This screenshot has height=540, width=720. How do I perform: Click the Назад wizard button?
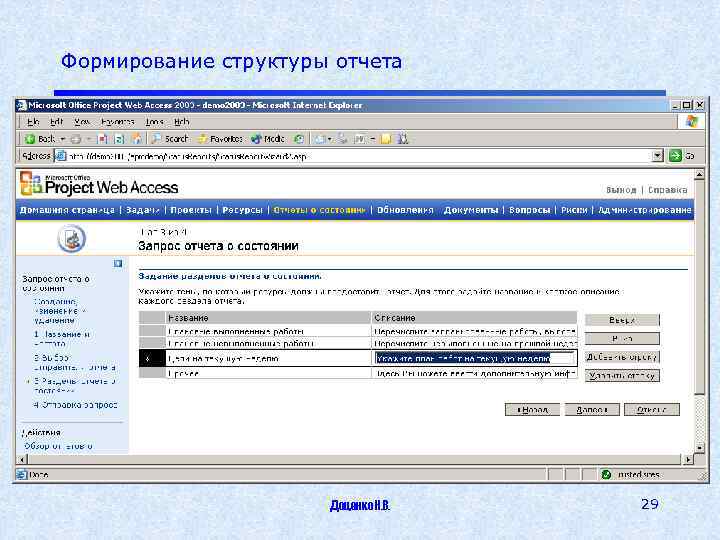(532, 410)
